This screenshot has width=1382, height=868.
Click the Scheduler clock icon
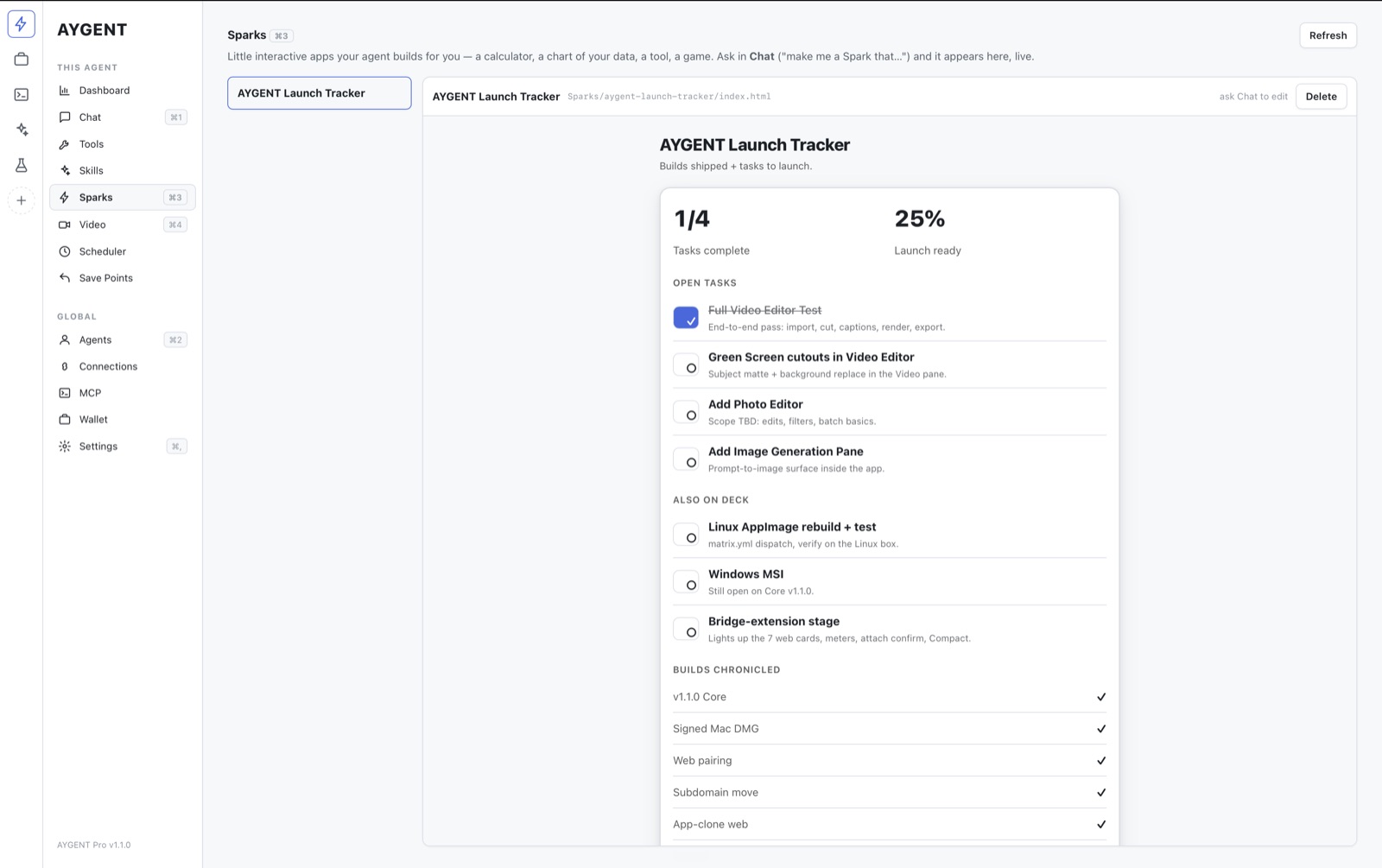65,251
